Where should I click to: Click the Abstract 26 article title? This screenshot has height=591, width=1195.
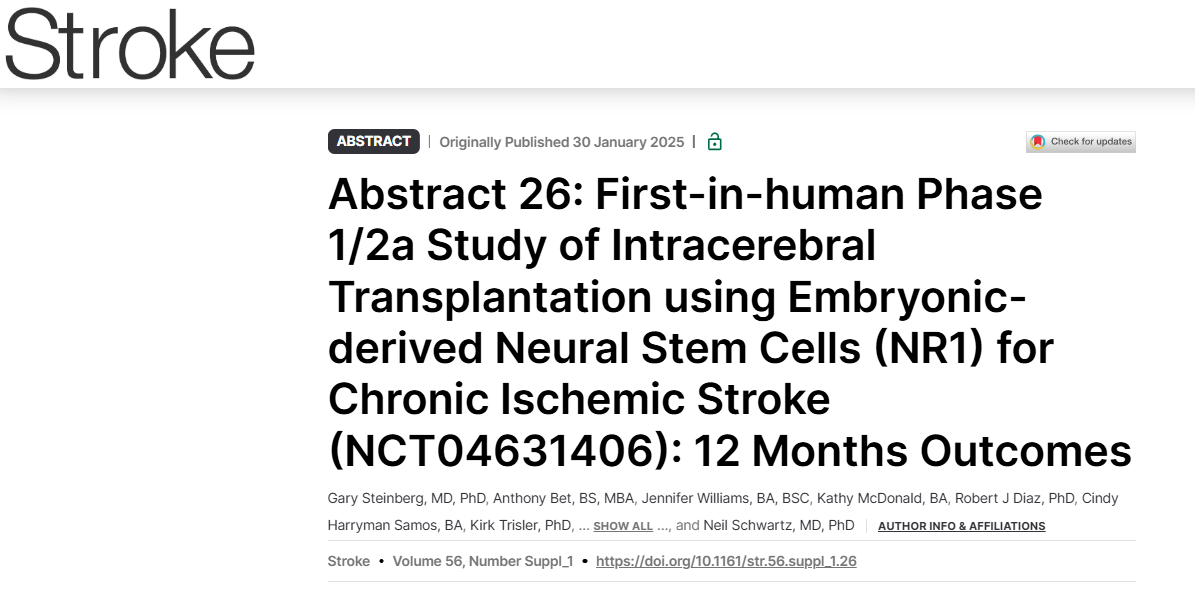tap(730, 323)
